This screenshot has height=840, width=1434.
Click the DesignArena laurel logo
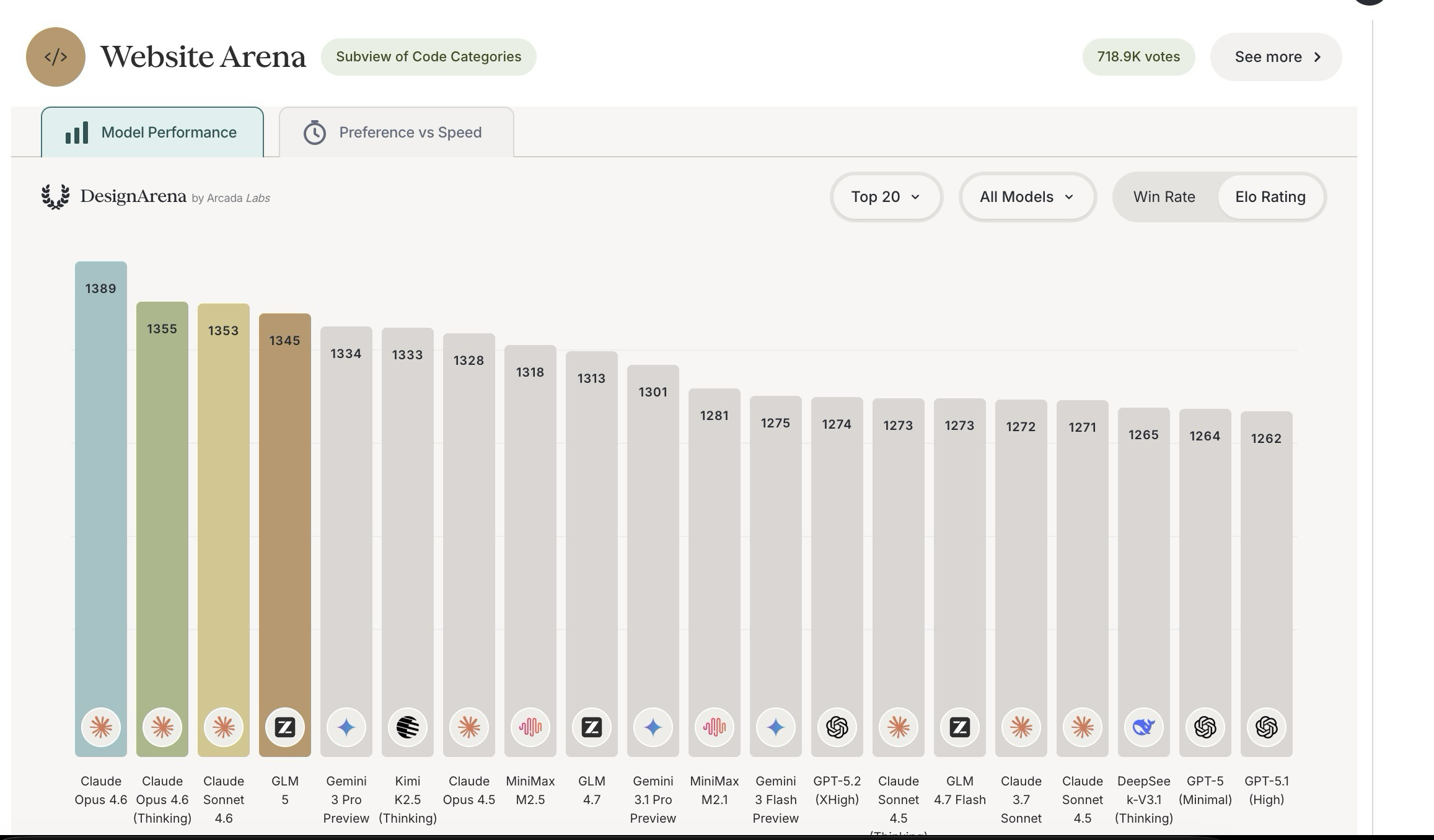55,197
